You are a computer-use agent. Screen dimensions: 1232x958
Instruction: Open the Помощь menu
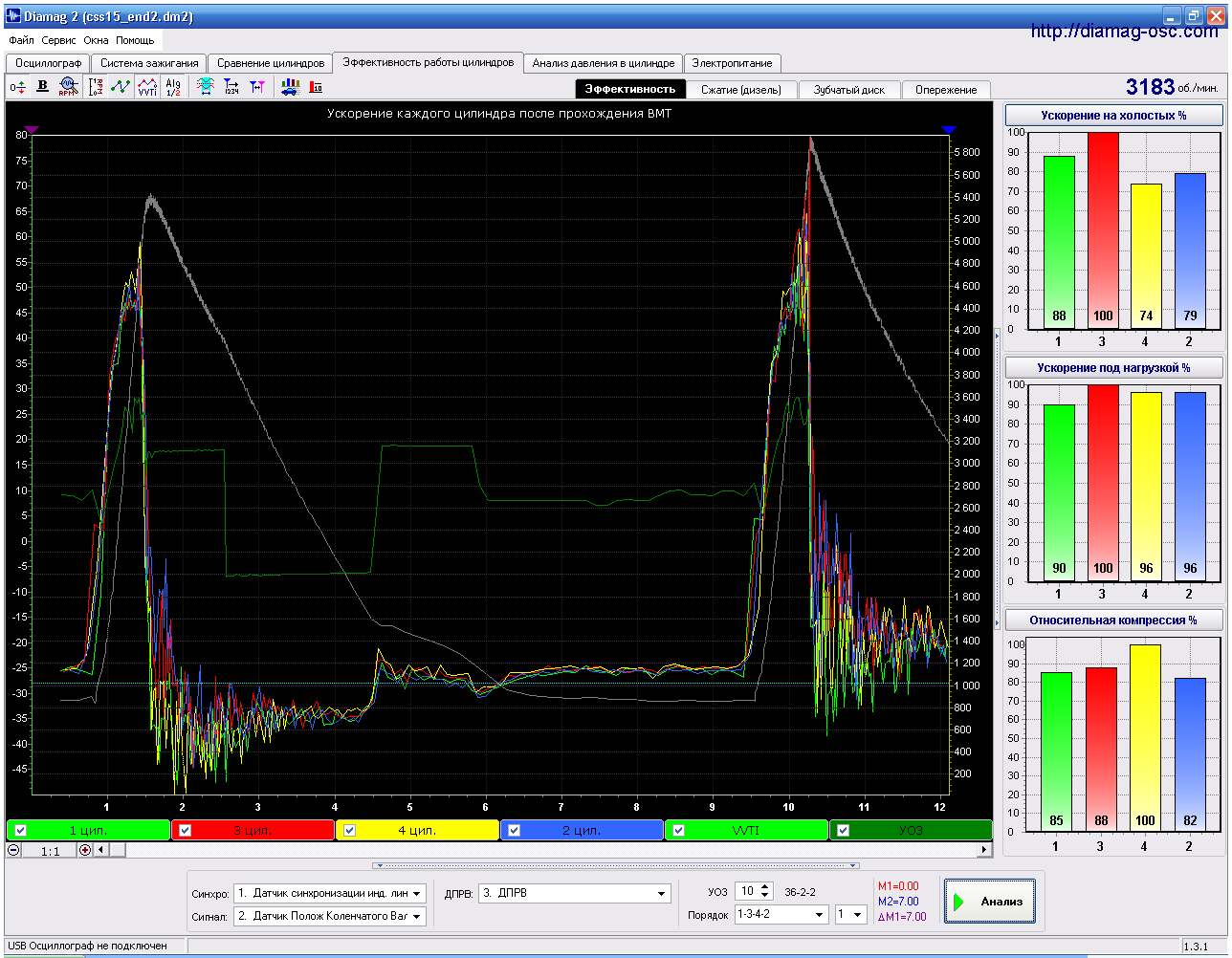pyautogui.click(x=135, y=41)
